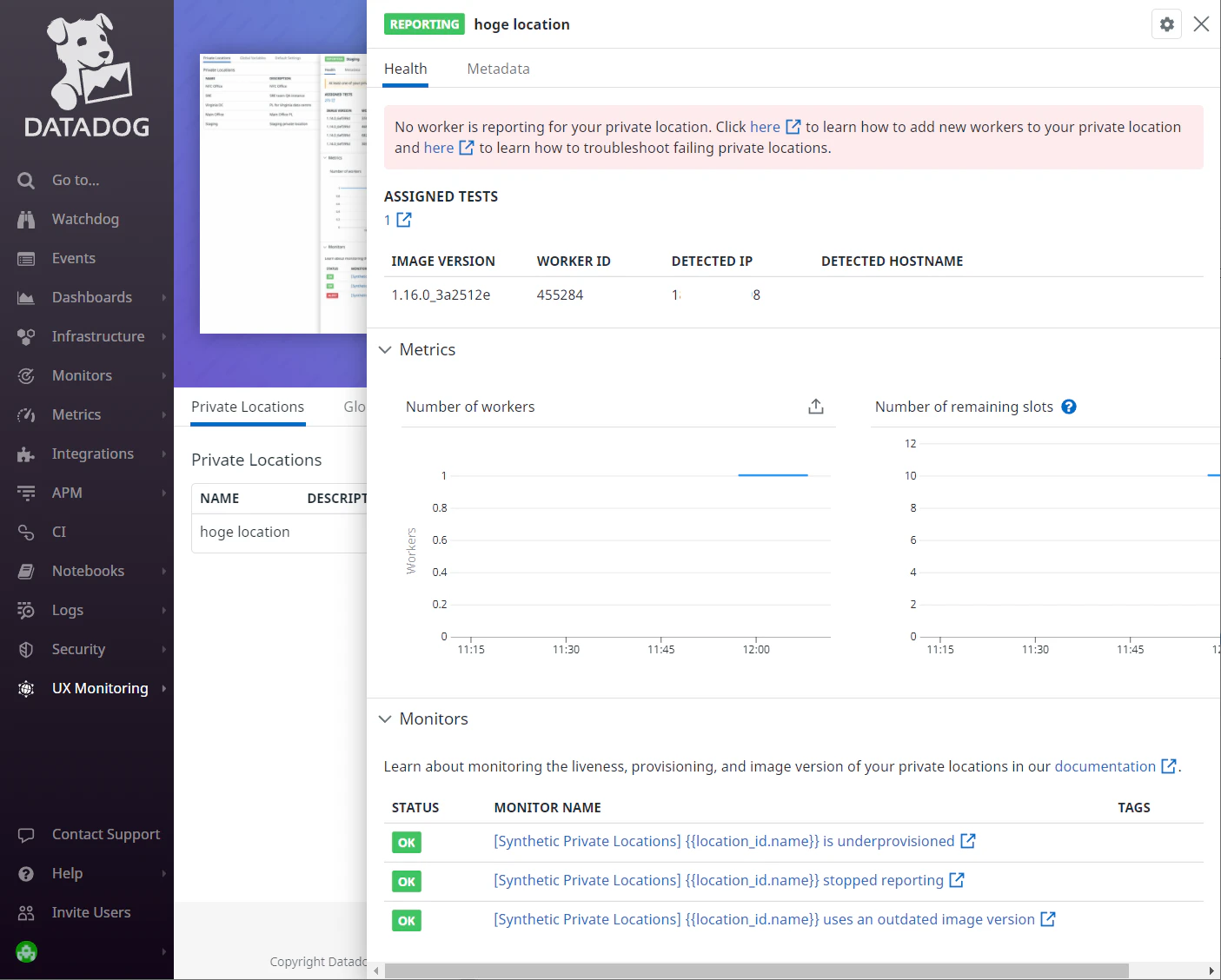Click the Metrics gauge icon
Screen dimensions: 1221x980
(x=26, y=415)
